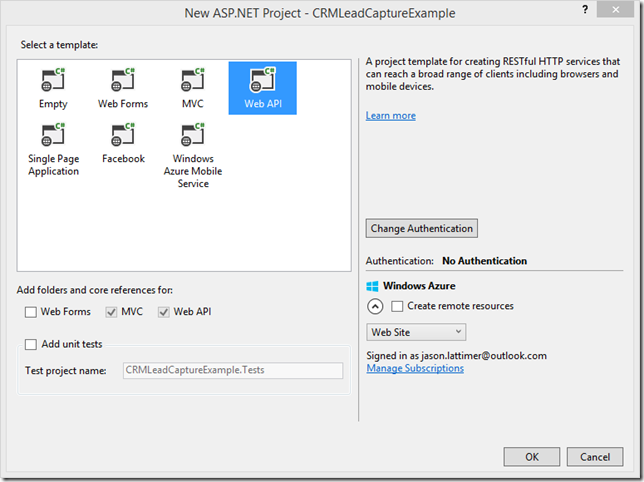This screenshot has height=482, width=644.
Task: Select the Single Page Application template
Action: (x=53, y=149)
